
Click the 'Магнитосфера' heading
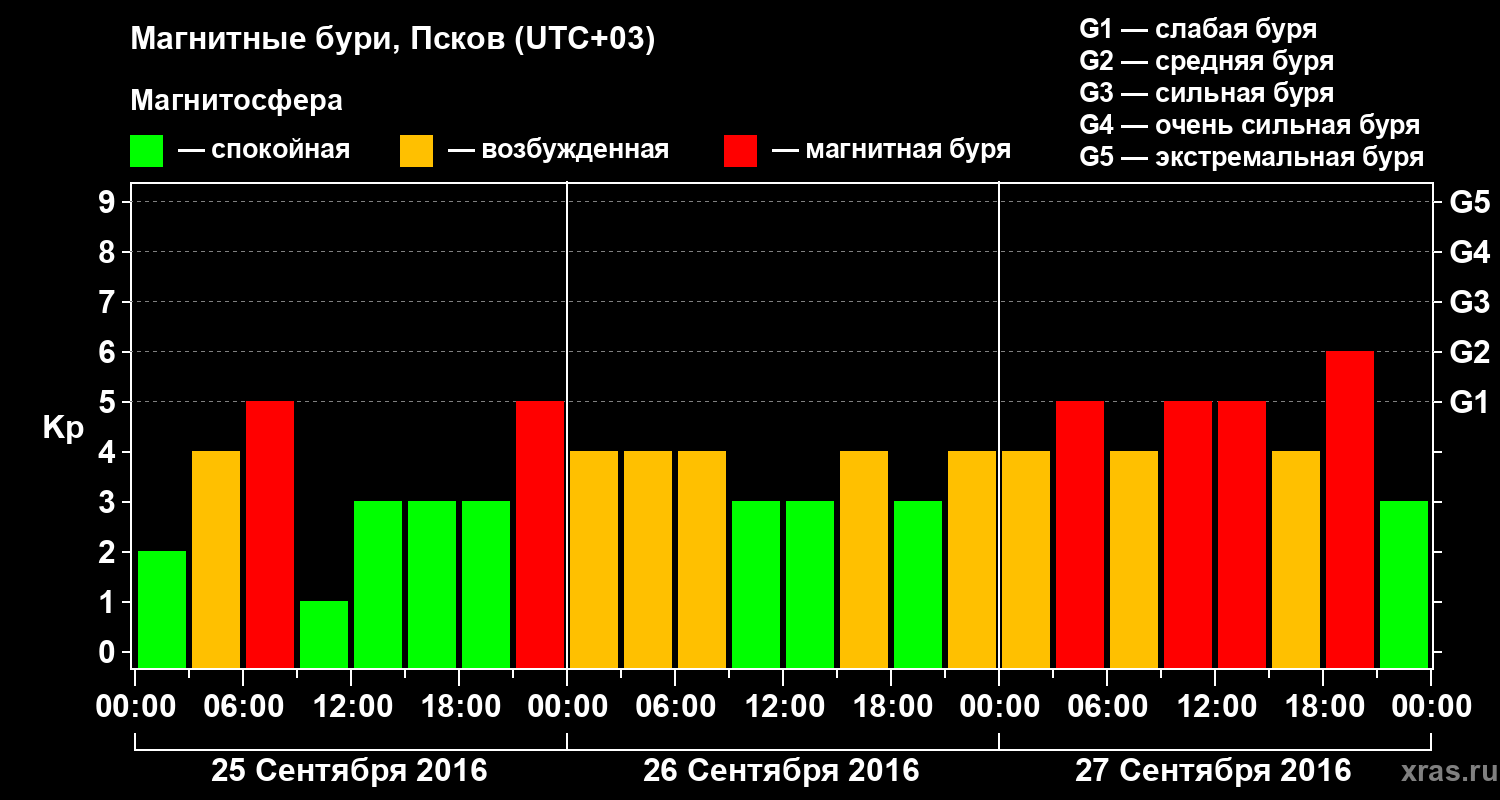[236, 101]
